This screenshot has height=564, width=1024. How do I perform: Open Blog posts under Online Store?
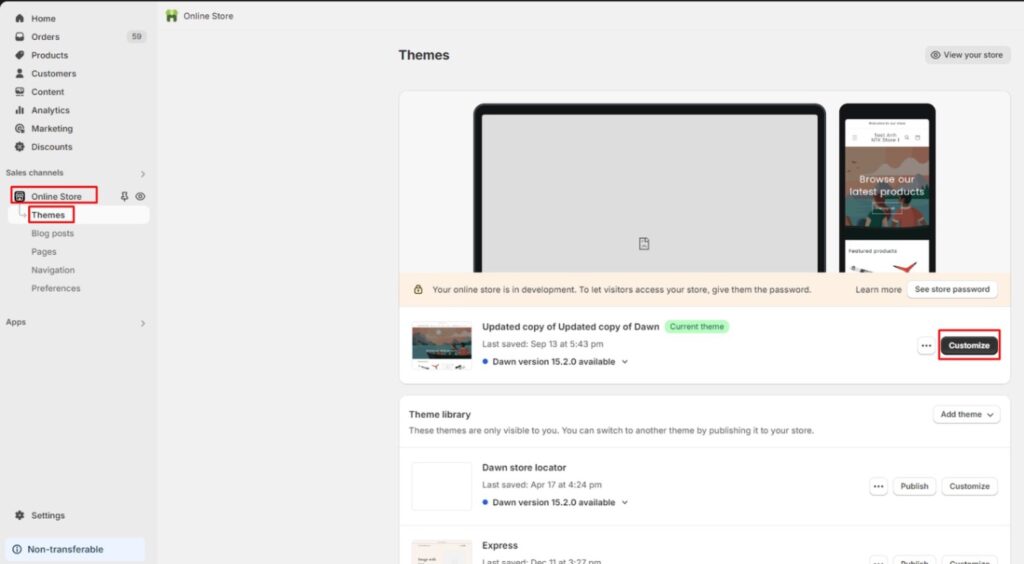(x=52, y=233)
